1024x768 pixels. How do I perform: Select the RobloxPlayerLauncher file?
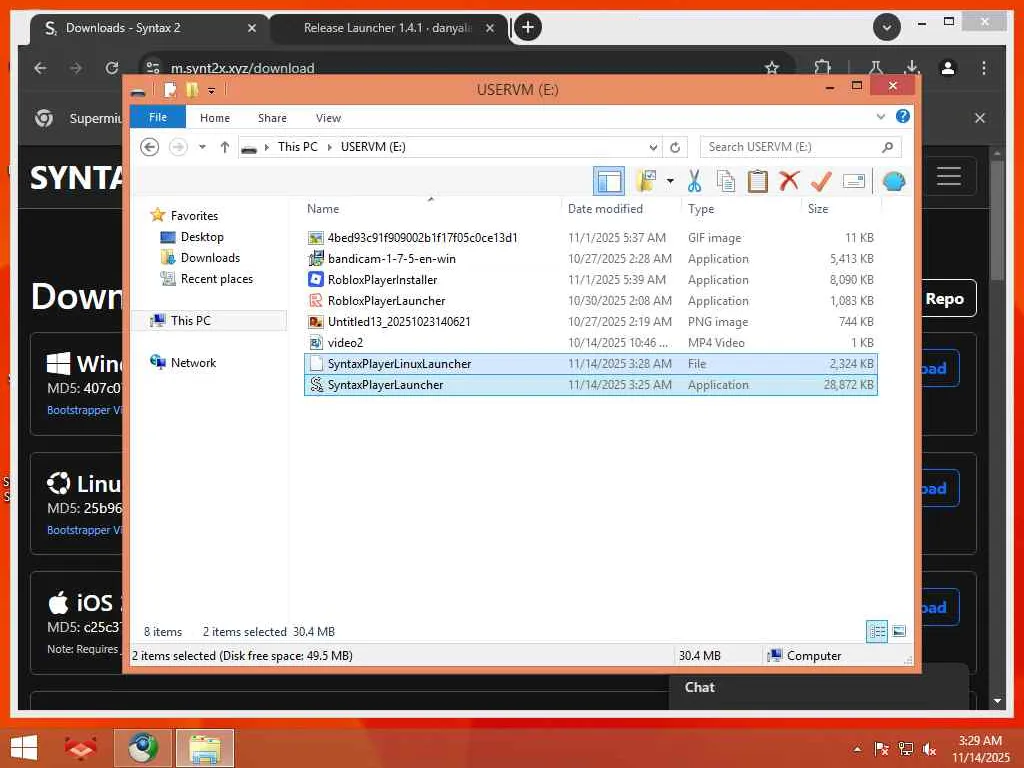pos(590,300)
